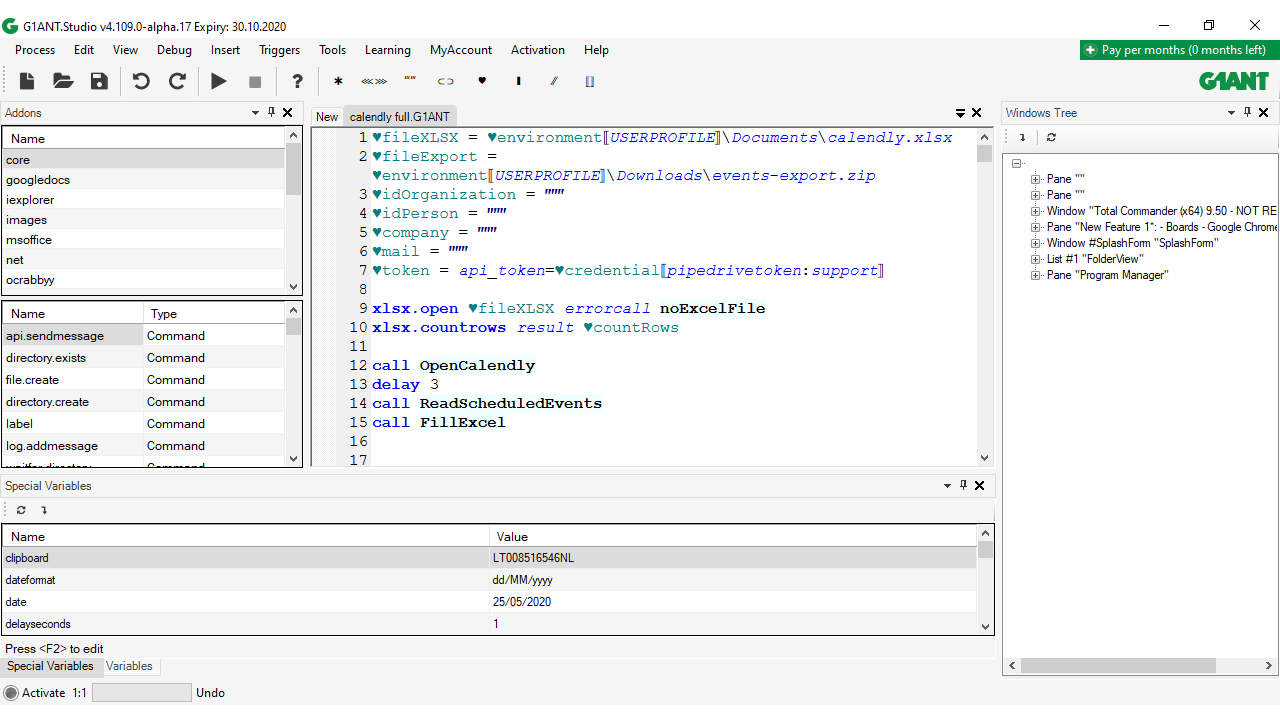Insert the double quotes snippet
Image resolution: width=1280 pixels, height=720 pixels.
point(410,81)
